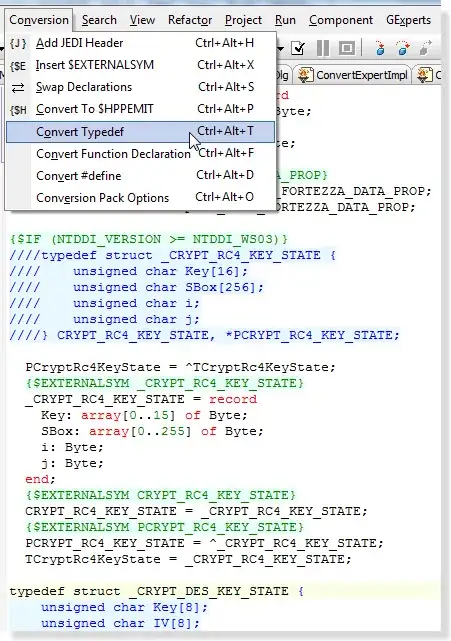451x641 pixels.
Task: Click the '_CRYPT_RC4_KEY_STATE = record' line
Action: point(141,399)
